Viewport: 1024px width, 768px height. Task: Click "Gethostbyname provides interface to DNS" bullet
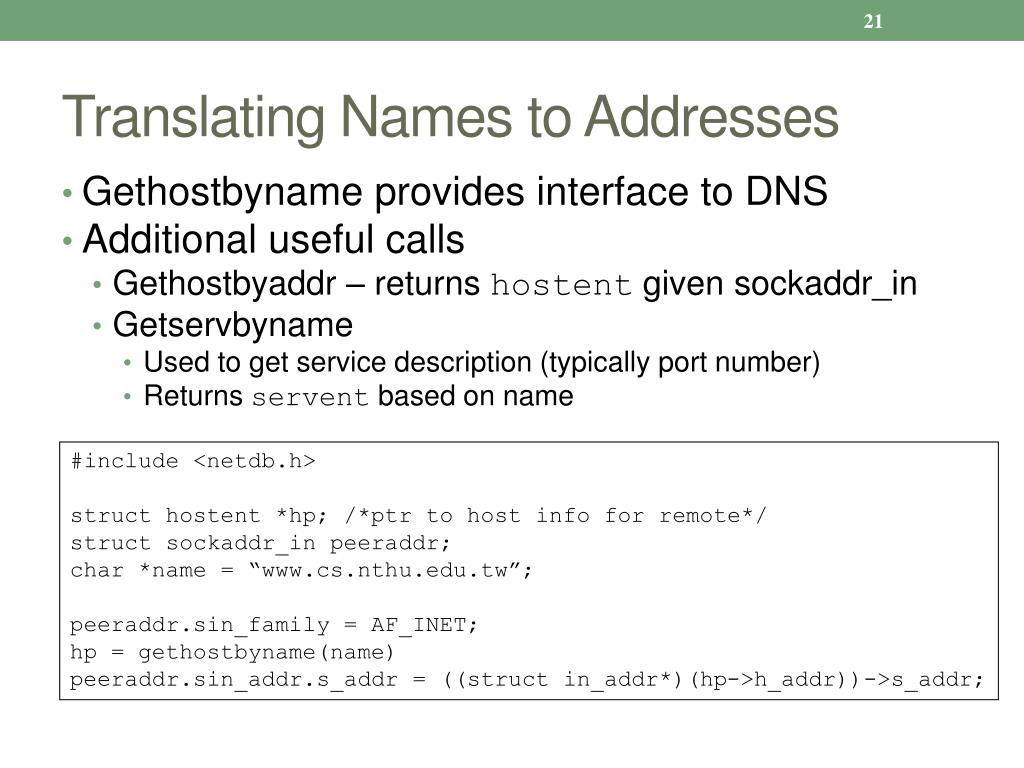[x=455, y=192]
